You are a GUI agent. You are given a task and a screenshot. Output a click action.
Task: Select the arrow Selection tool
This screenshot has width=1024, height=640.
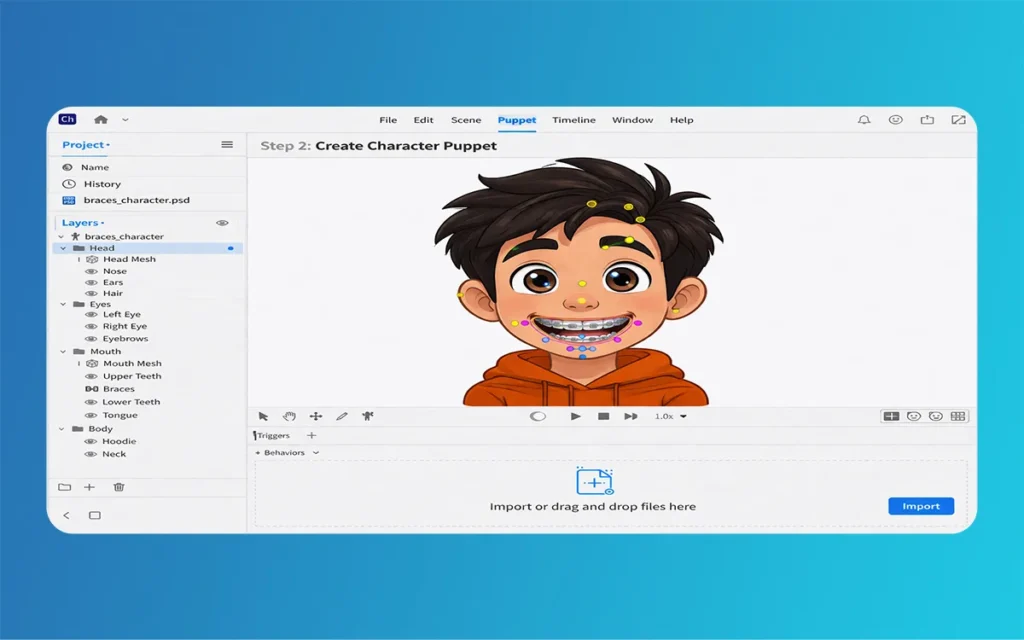[263, 416]
